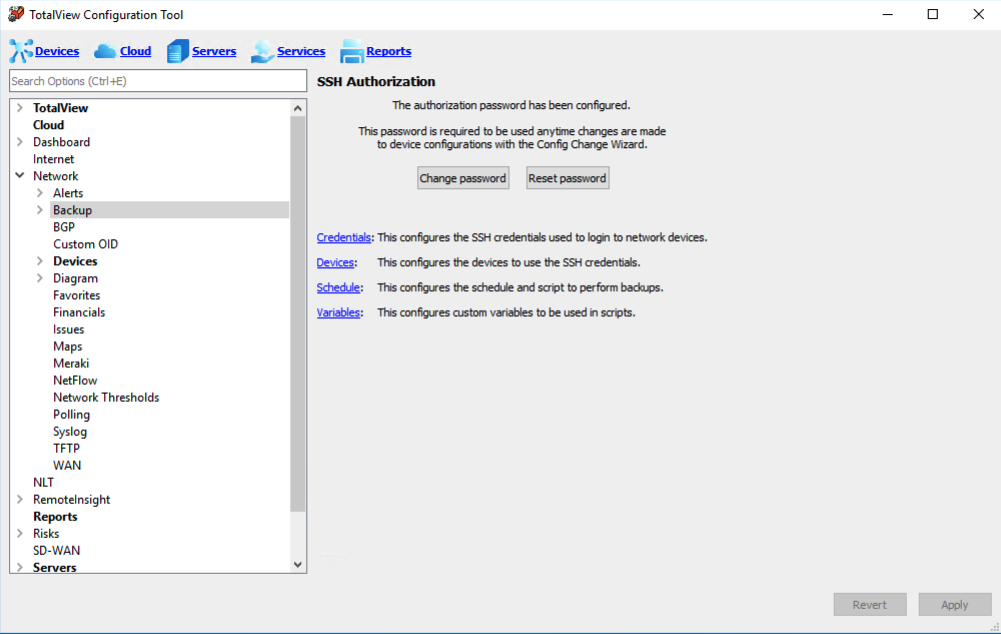Open the Devices toolbar link

point(57,51)
